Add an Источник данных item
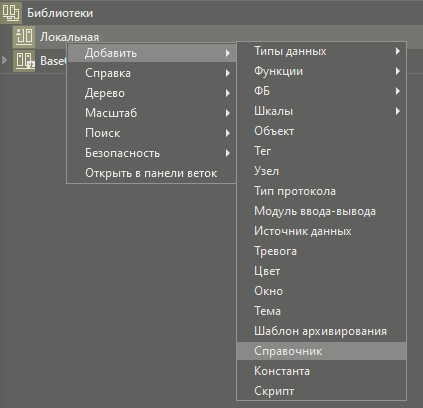 click(322, 231)
